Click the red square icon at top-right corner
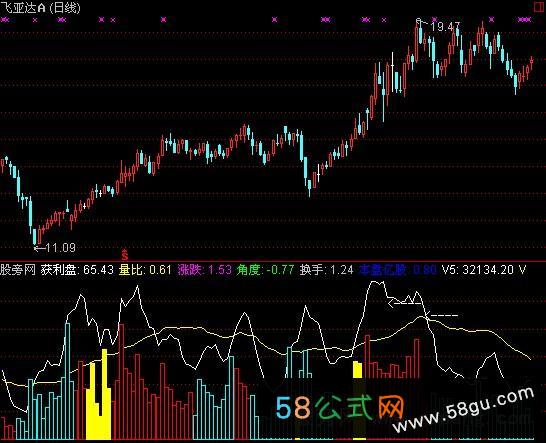The image size is (546, 443). pyautogui.click(x=540, y=7)
